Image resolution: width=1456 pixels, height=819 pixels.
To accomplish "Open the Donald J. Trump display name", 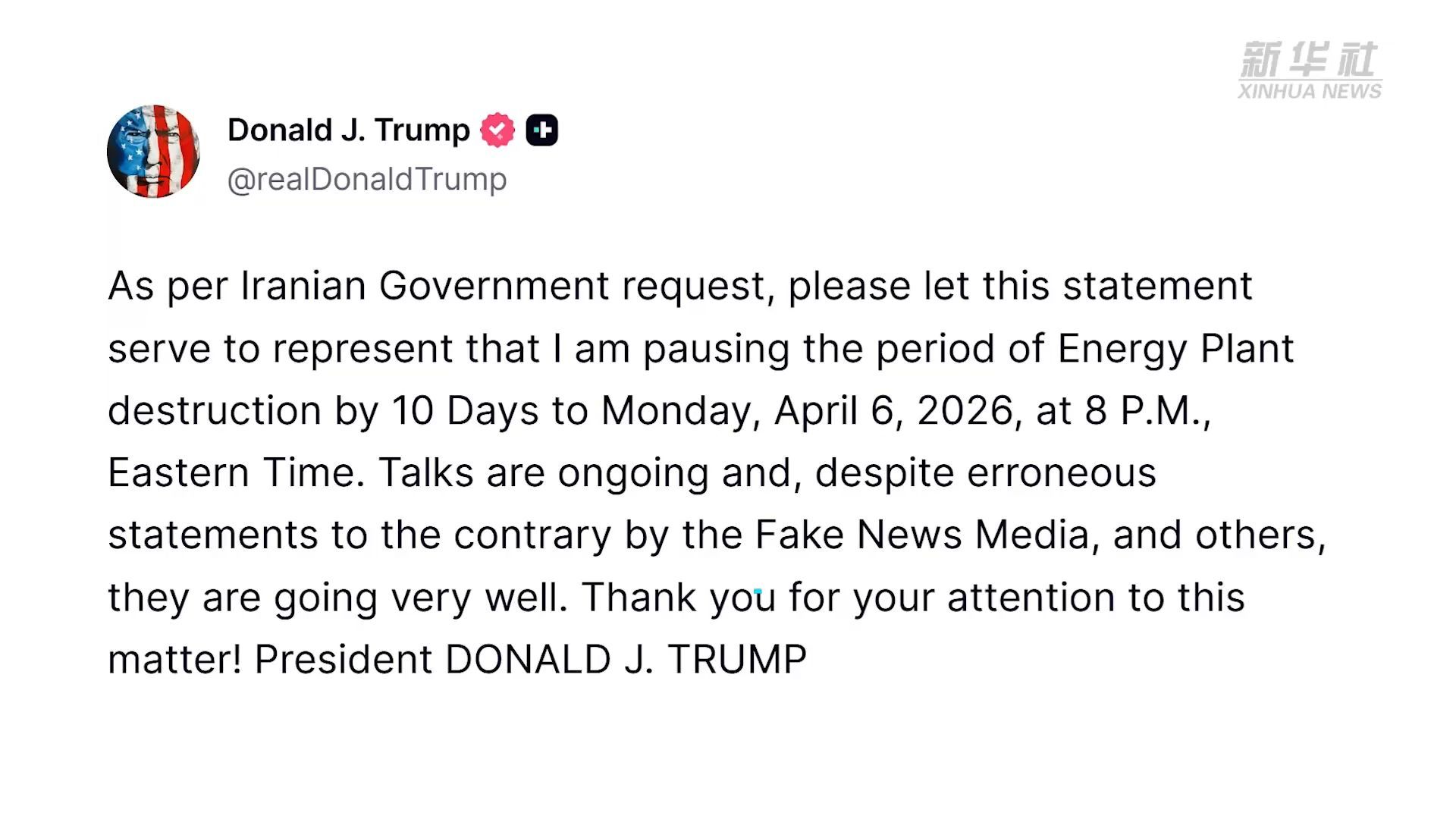I will tap(348, 130).
